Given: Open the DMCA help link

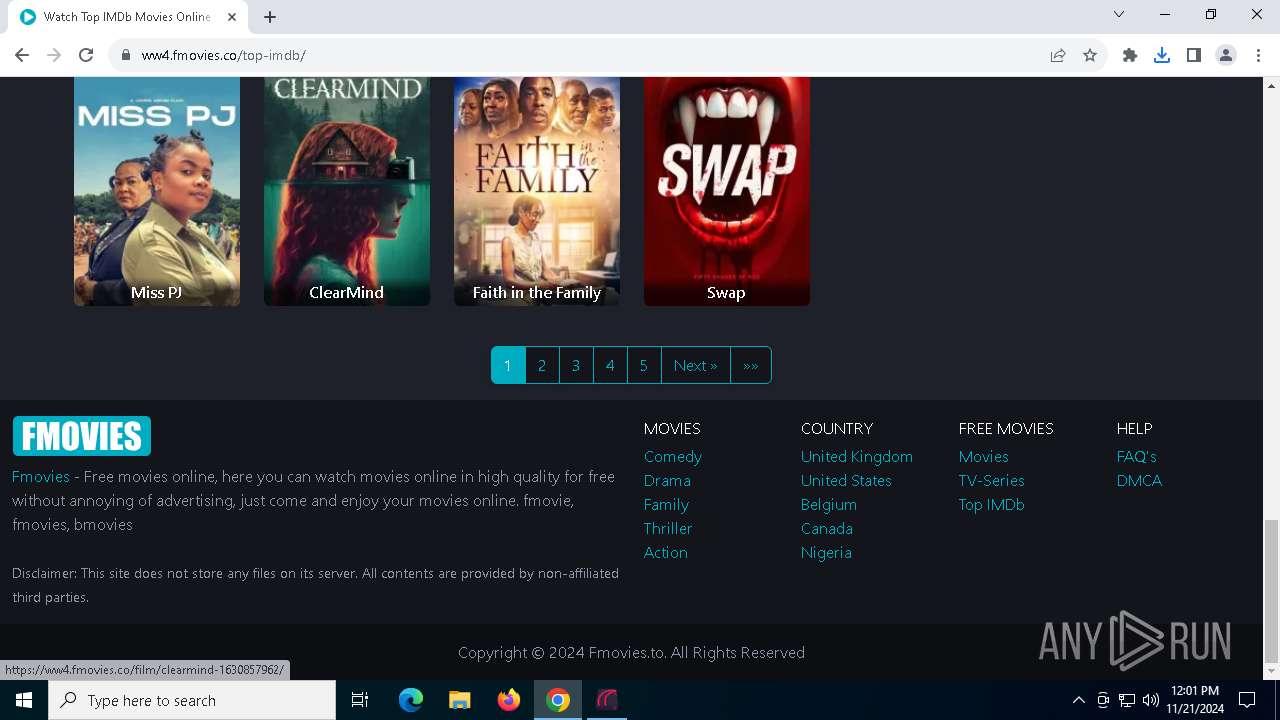Looking at the screenshot, I should coord(1139,480).
